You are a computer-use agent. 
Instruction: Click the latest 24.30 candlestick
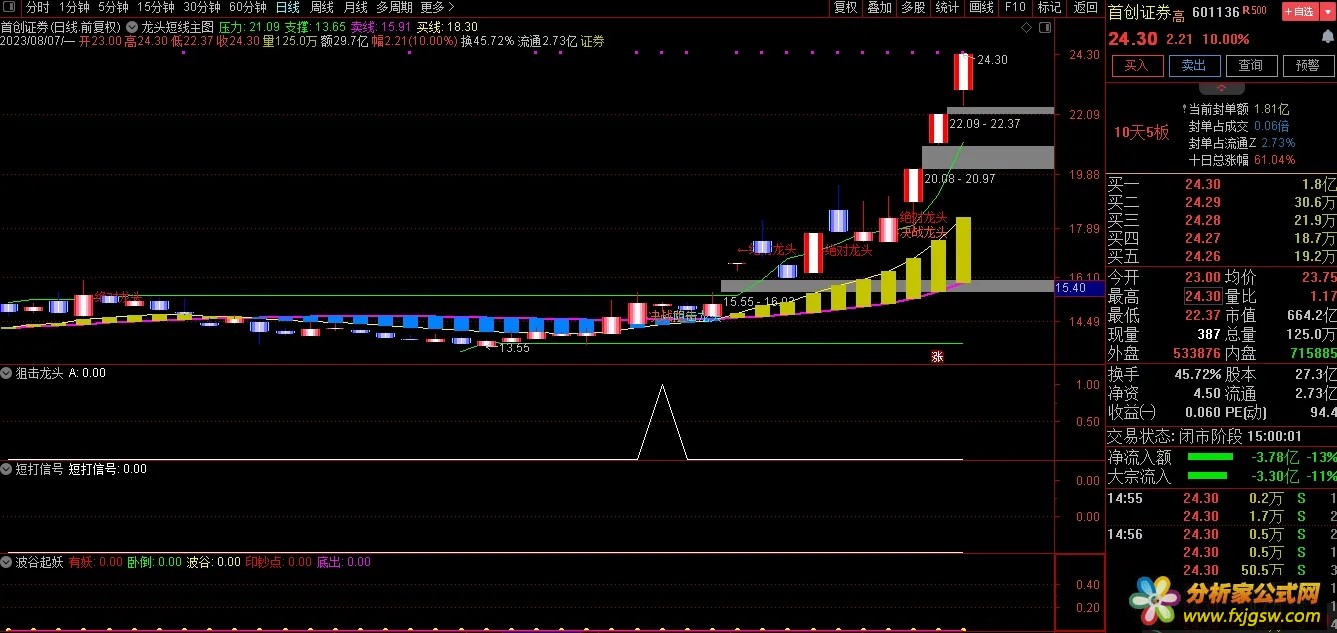(x=963, y=72)
